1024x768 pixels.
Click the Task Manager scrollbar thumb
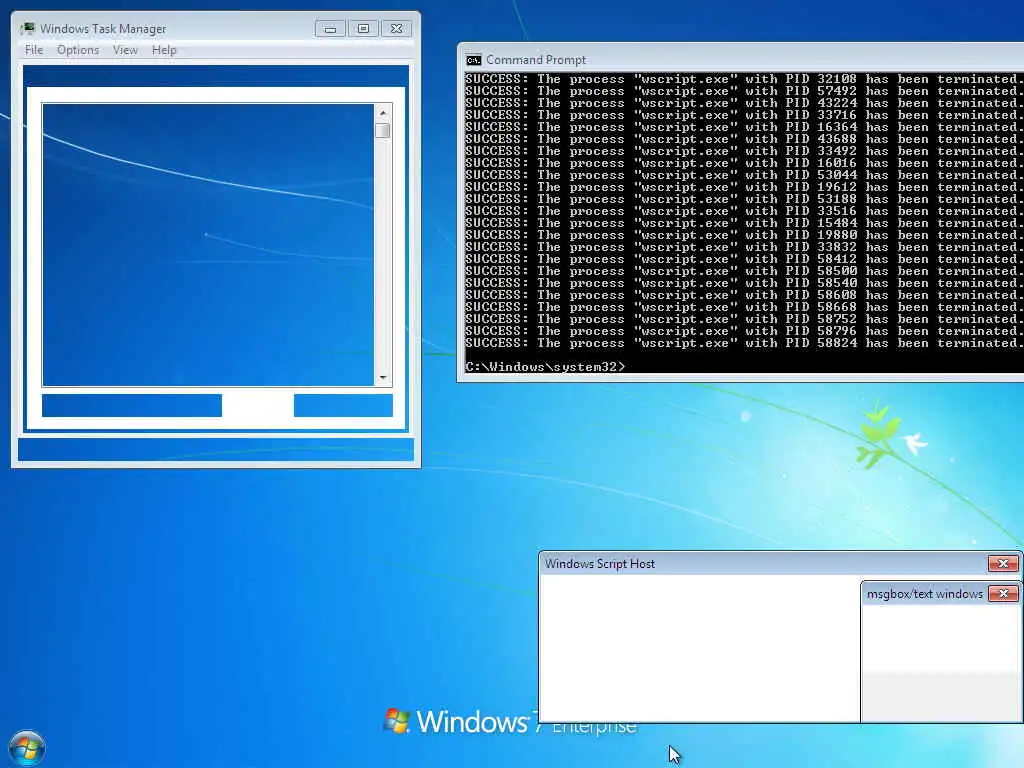point(383,130)
